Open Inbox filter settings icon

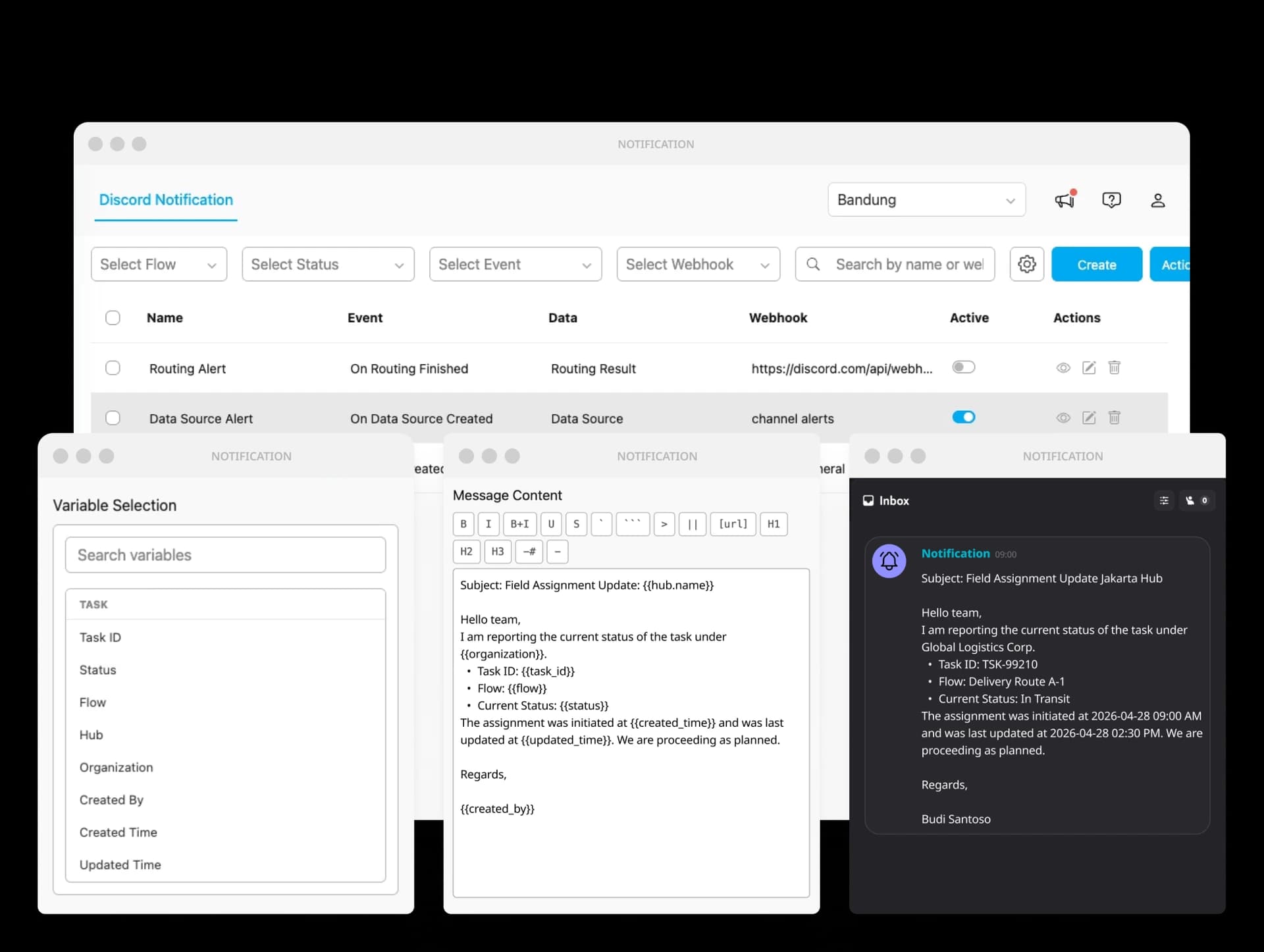(1164, 500)
